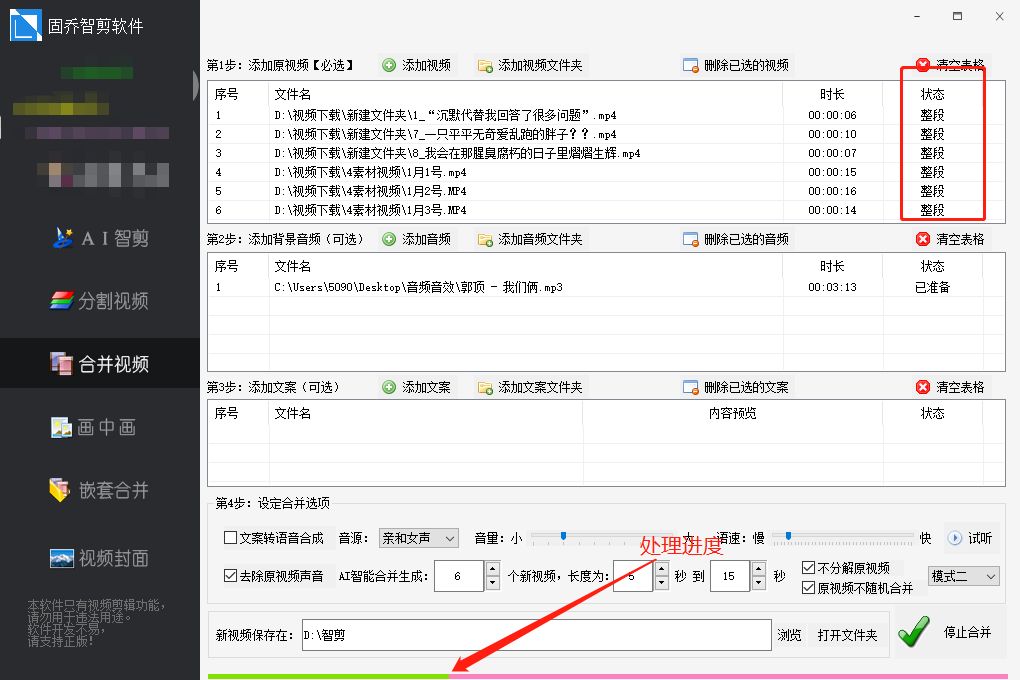Click 删除已选的文案 button
Screen dimensions: 1020x680
[x=736, y=387]
